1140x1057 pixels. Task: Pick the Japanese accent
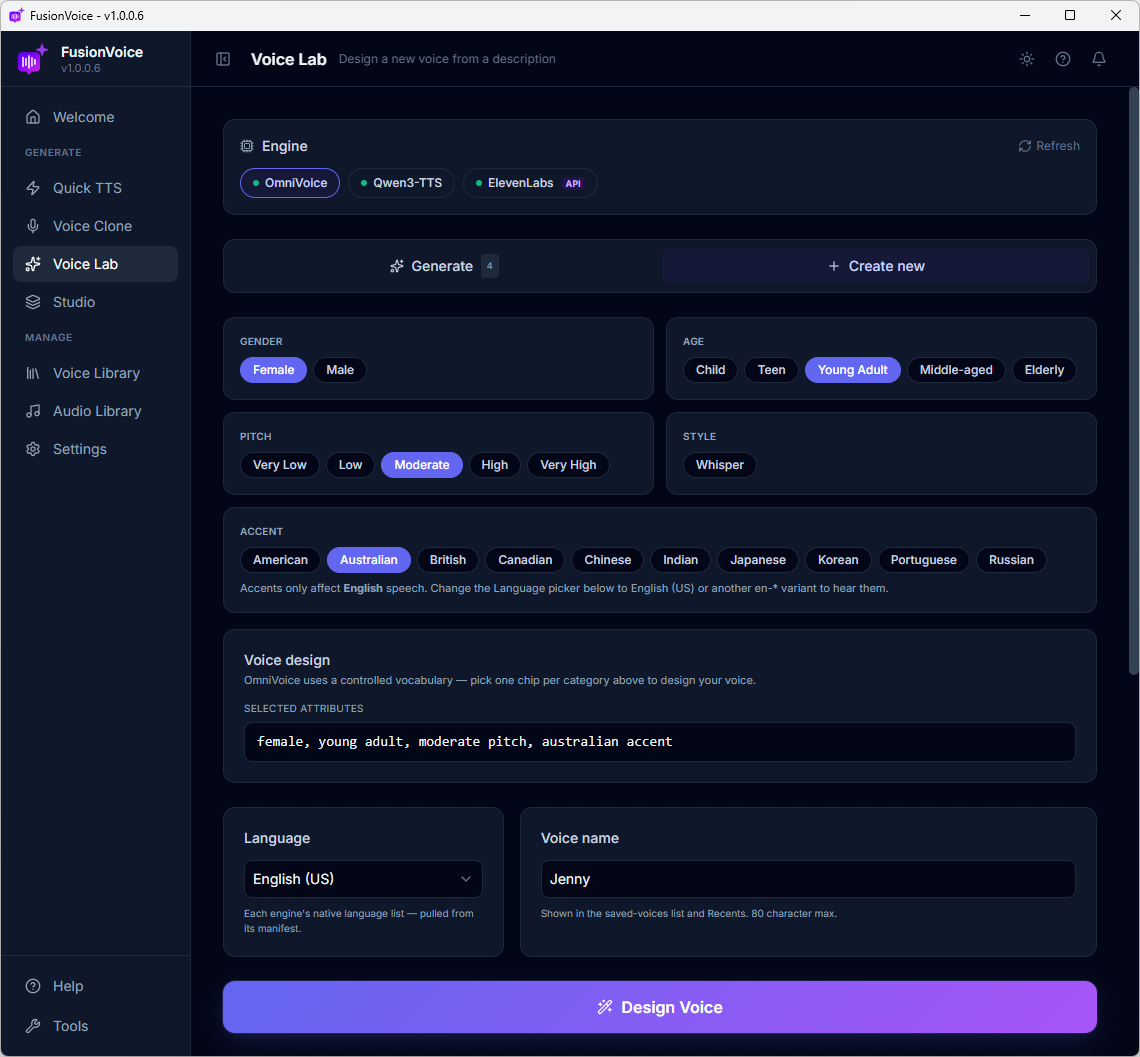[758, 560]
